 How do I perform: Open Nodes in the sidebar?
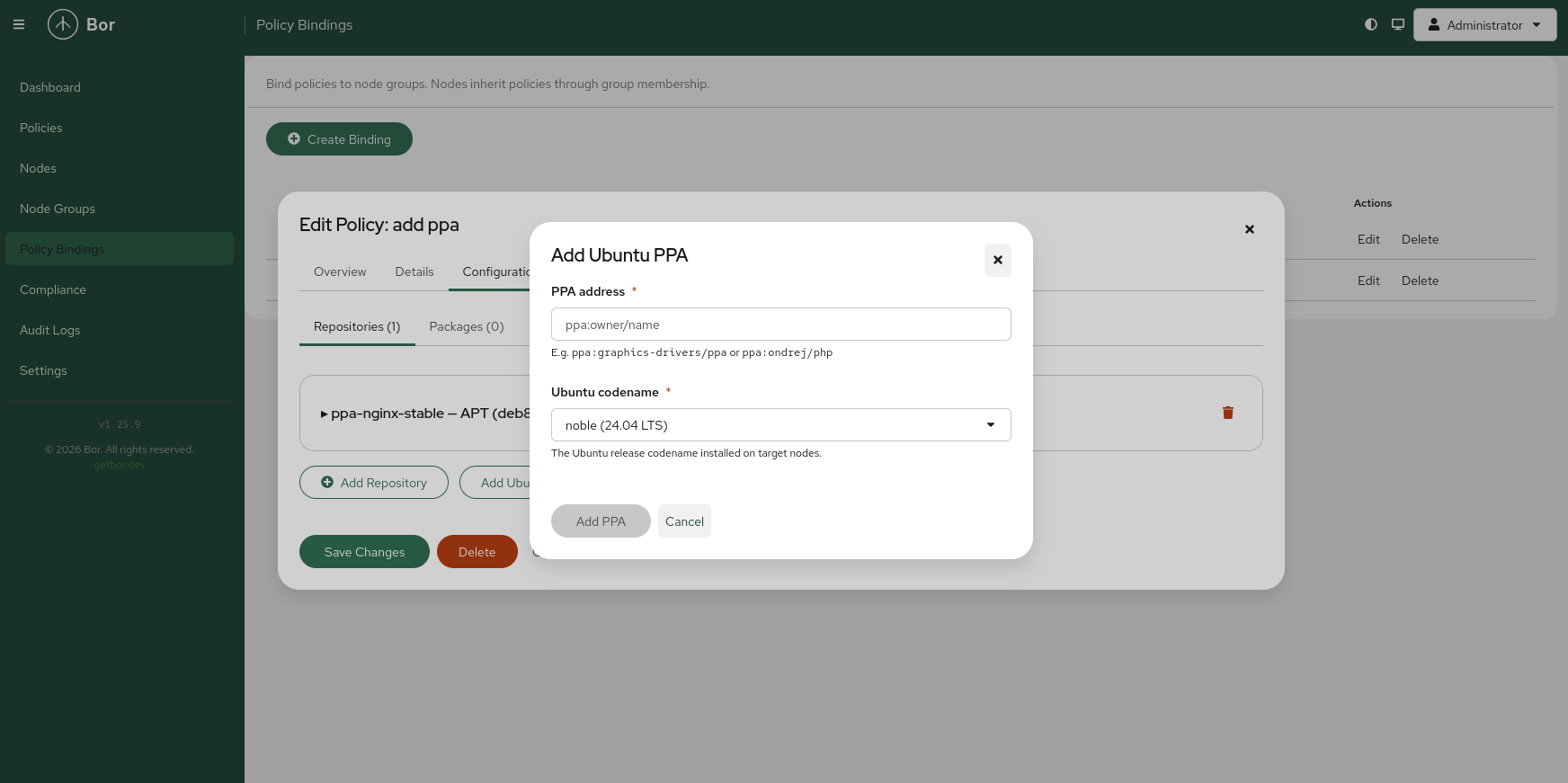(x=120, y=168)
